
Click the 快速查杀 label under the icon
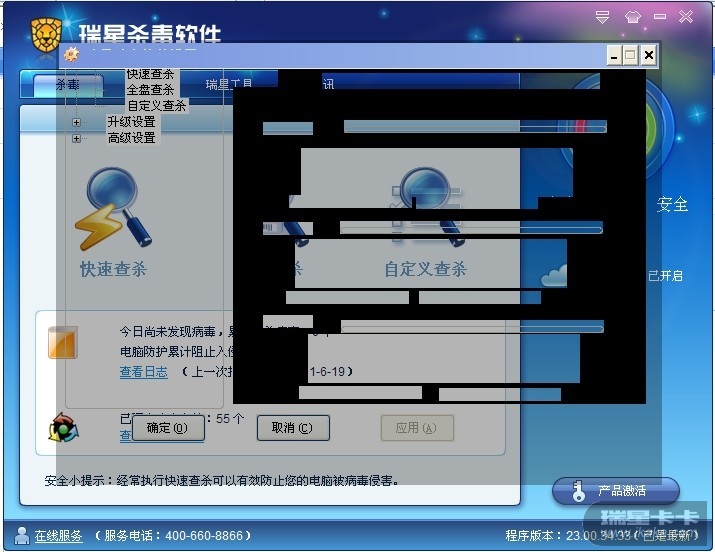pos(113,269)
